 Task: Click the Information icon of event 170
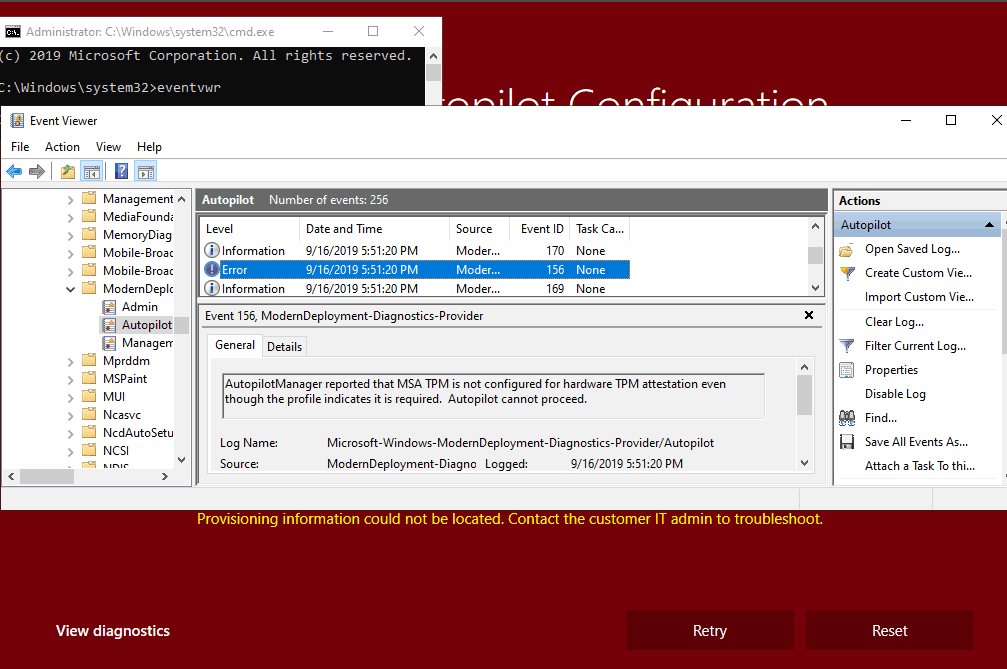(212, 250)
